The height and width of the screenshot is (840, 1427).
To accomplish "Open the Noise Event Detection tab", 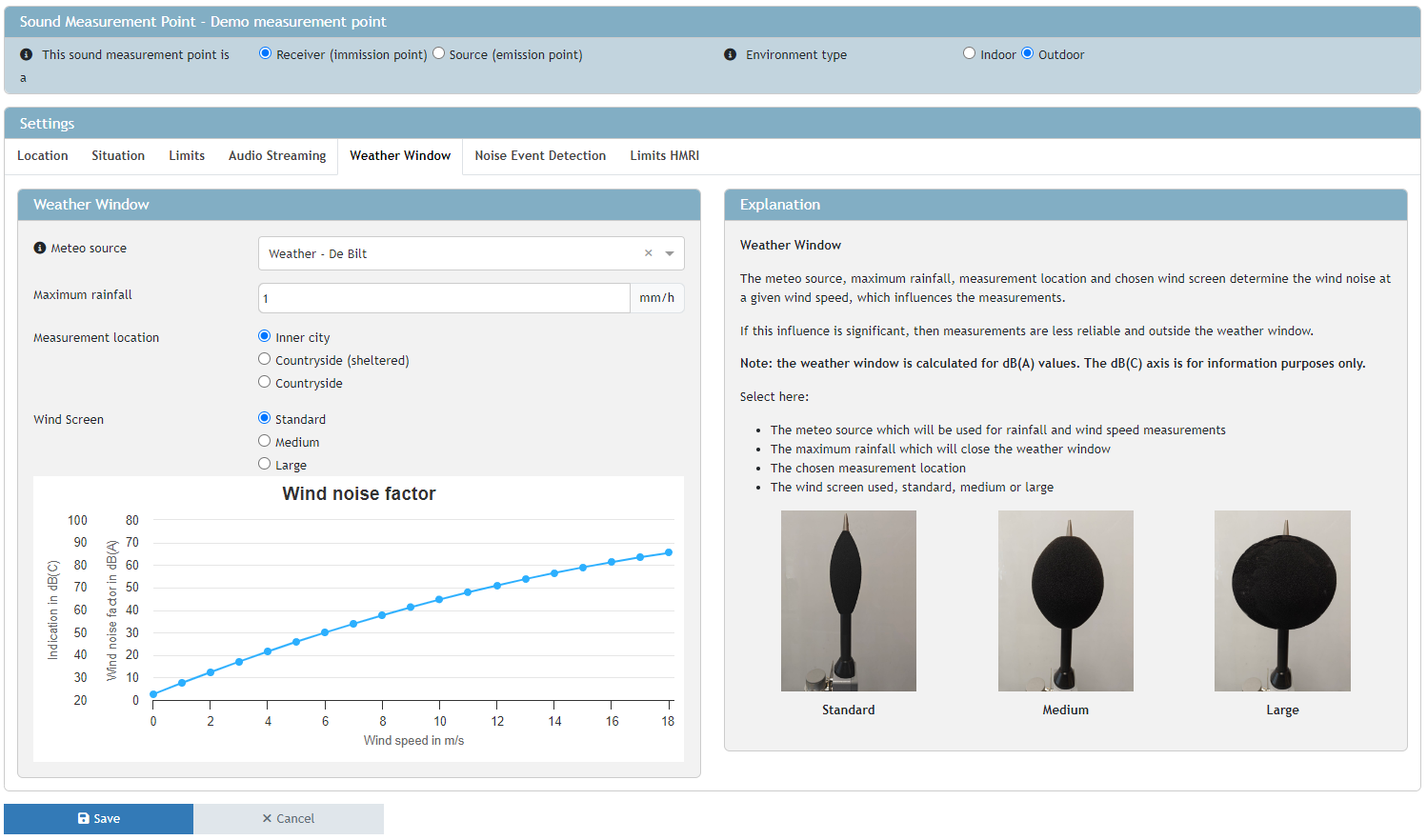I will pyautogui.click(x=540, y=156).
